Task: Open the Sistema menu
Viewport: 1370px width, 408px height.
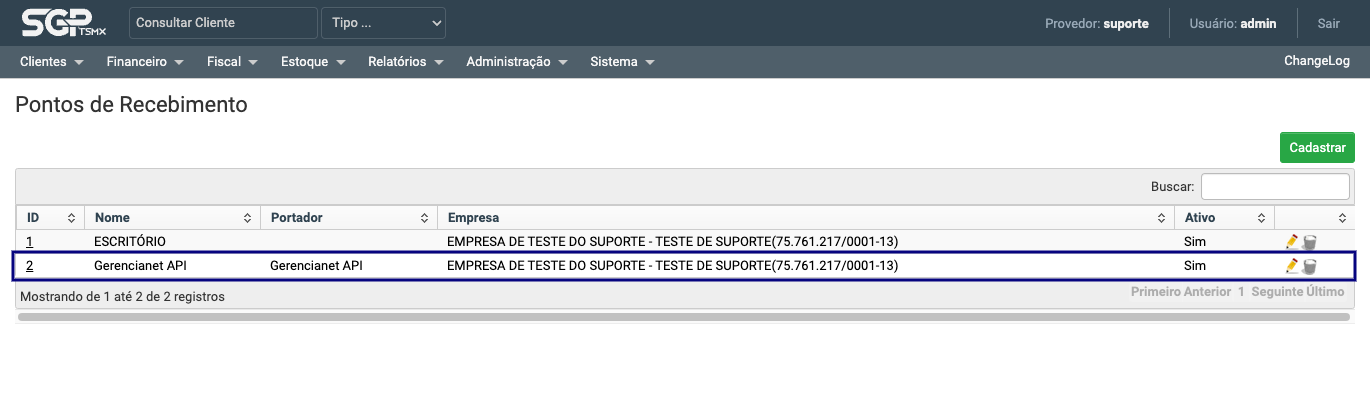Action: pyautogui.click(x=622, y=61)
